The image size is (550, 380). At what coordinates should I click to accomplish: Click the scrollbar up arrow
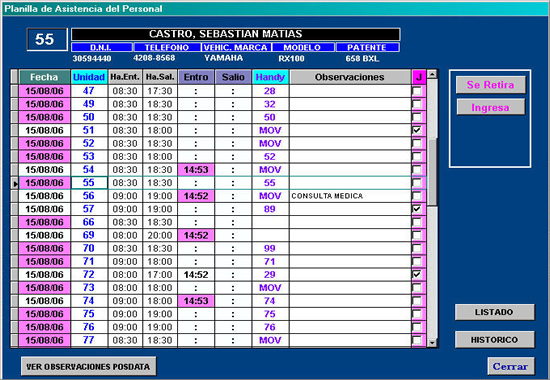(432, 74)
